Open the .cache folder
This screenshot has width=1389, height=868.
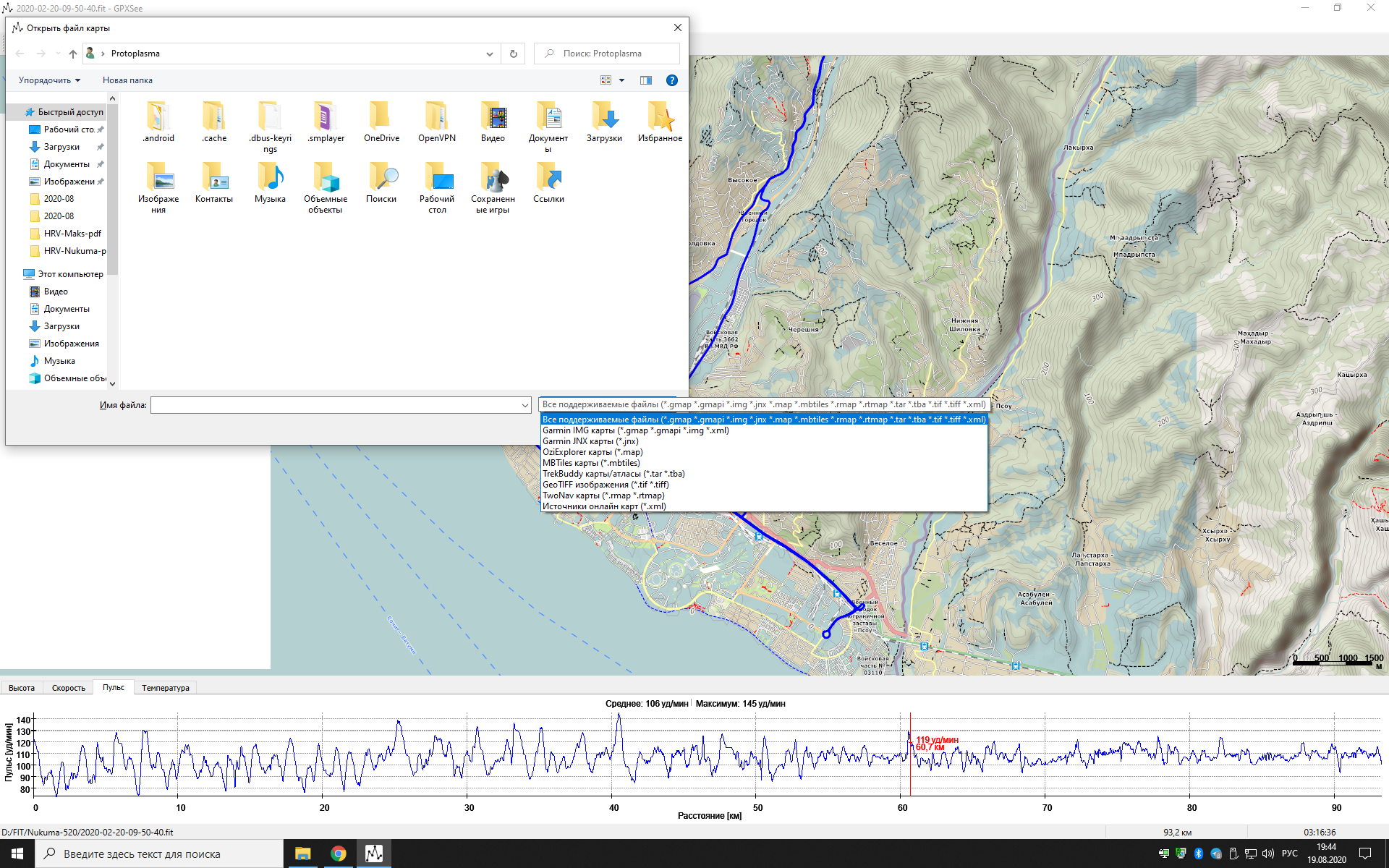click(214, 122)
